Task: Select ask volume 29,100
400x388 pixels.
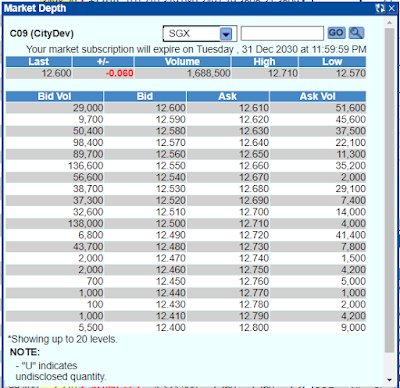Action: point(351,189)
